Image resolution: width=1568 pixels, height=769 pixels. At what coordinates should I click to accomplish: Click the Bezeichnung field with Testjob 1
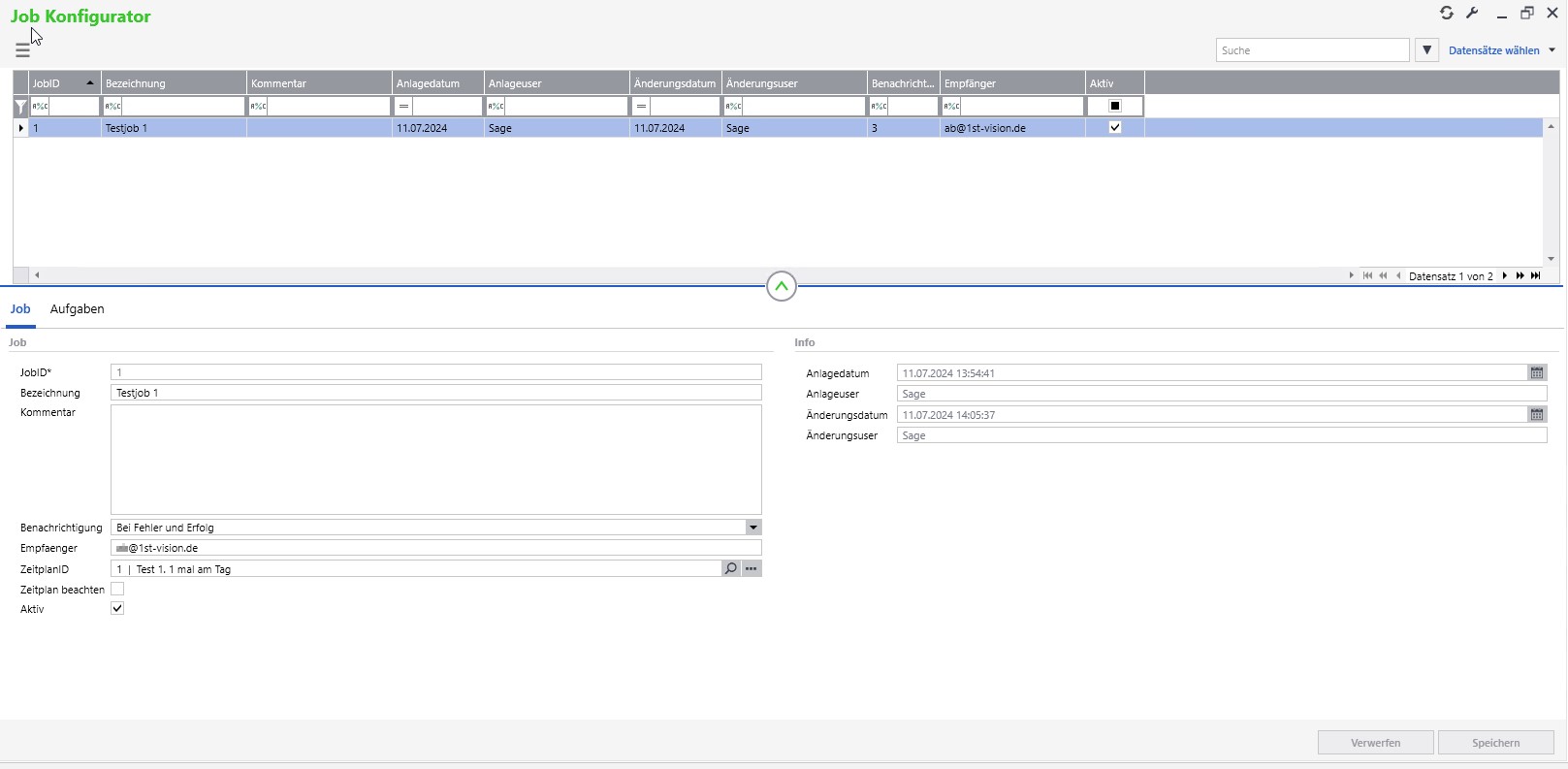[436, 393]
